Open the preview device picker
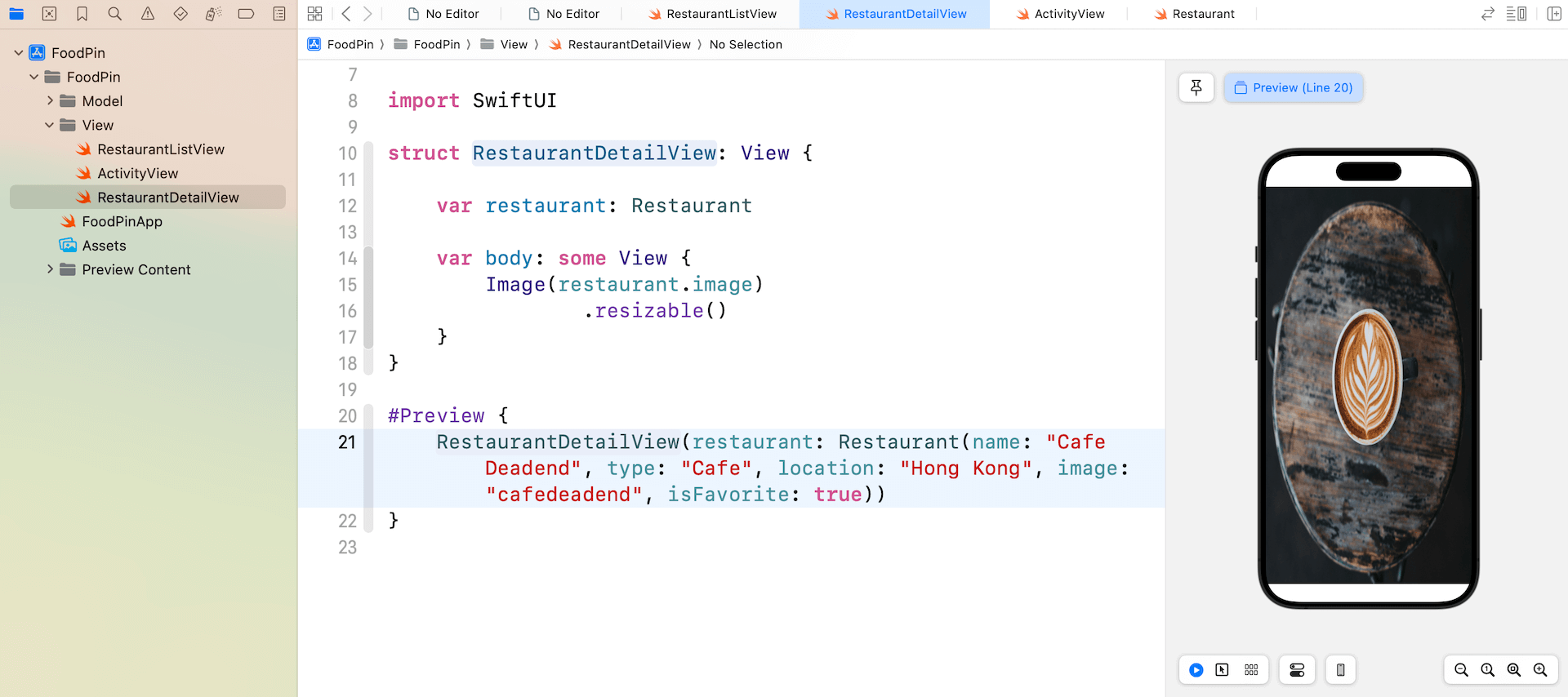 pos(1340,670)
